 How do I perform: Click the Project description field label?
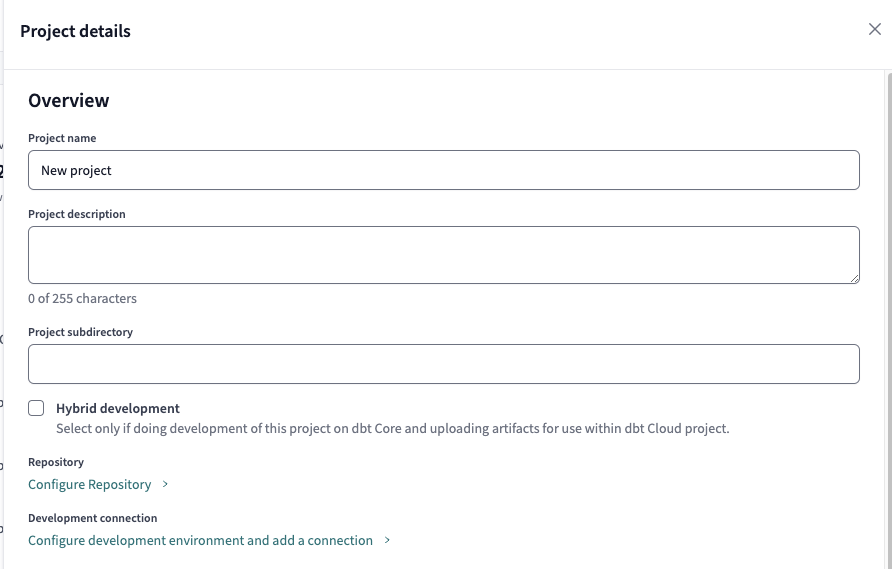[x=77, y=214]
